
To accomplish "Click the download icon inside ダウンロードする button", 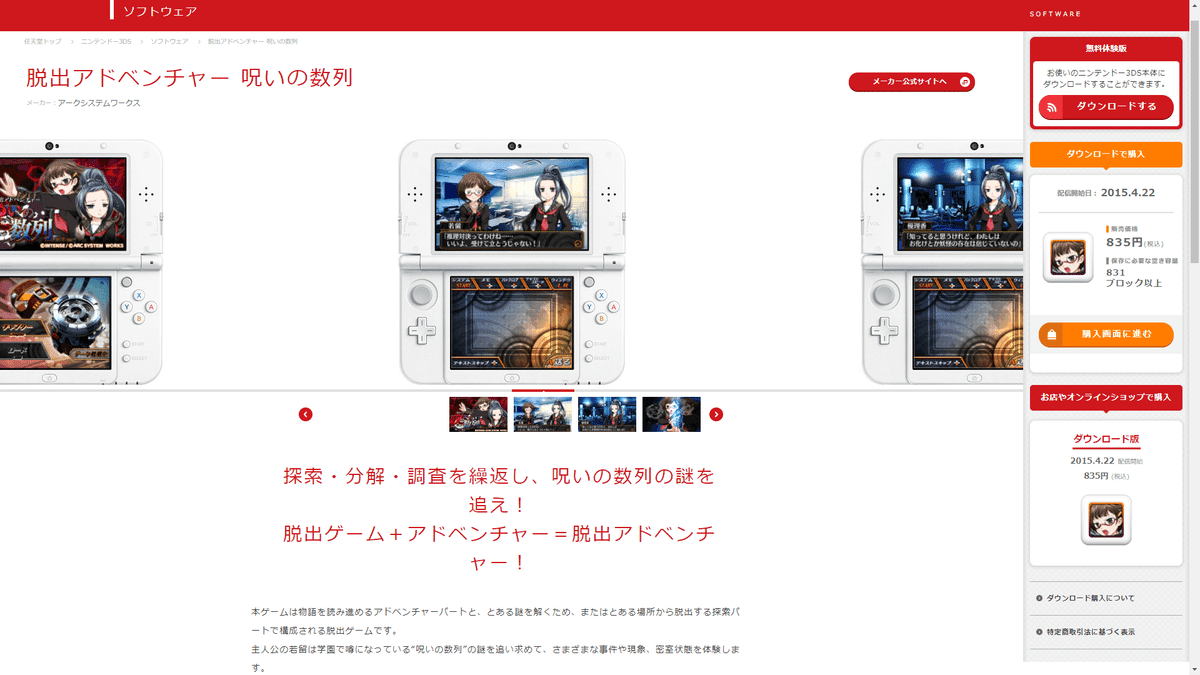I will tap(1051, 107).
